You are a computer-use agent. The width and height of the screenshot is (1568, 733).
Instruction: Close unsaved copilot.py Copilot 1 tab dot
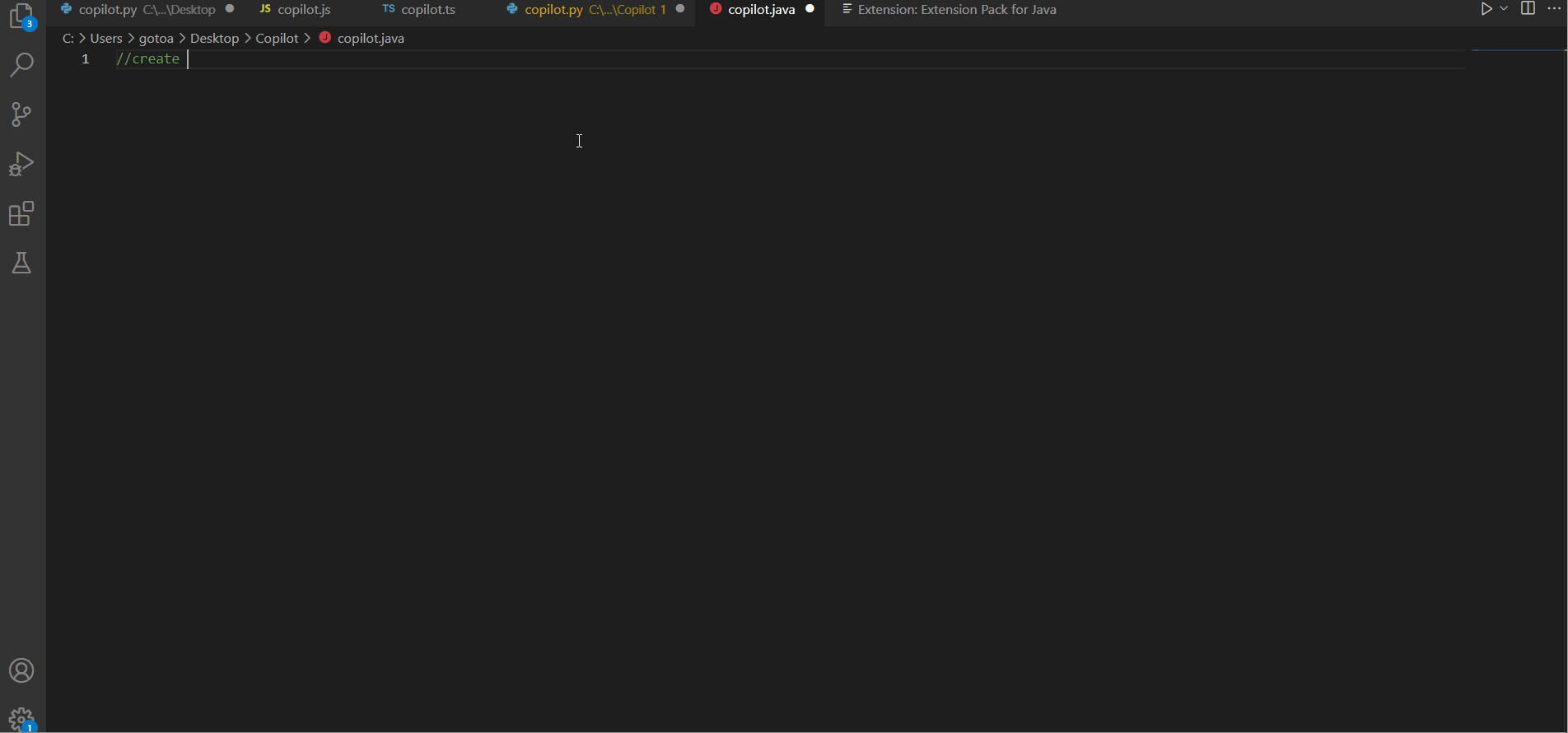pyautogui.click(x=680, y=9)
